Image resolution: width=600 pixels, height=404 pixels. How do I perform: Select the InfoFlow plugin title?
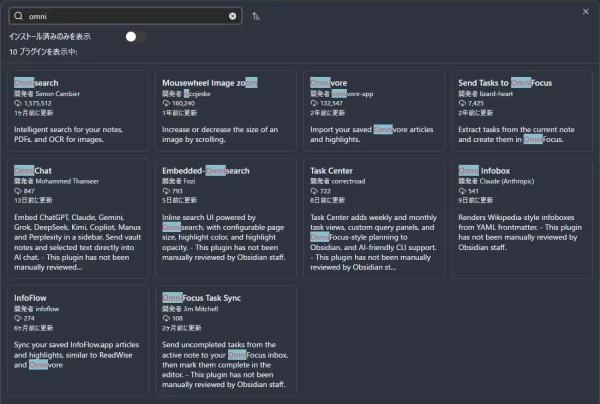(x=30, y=298)
